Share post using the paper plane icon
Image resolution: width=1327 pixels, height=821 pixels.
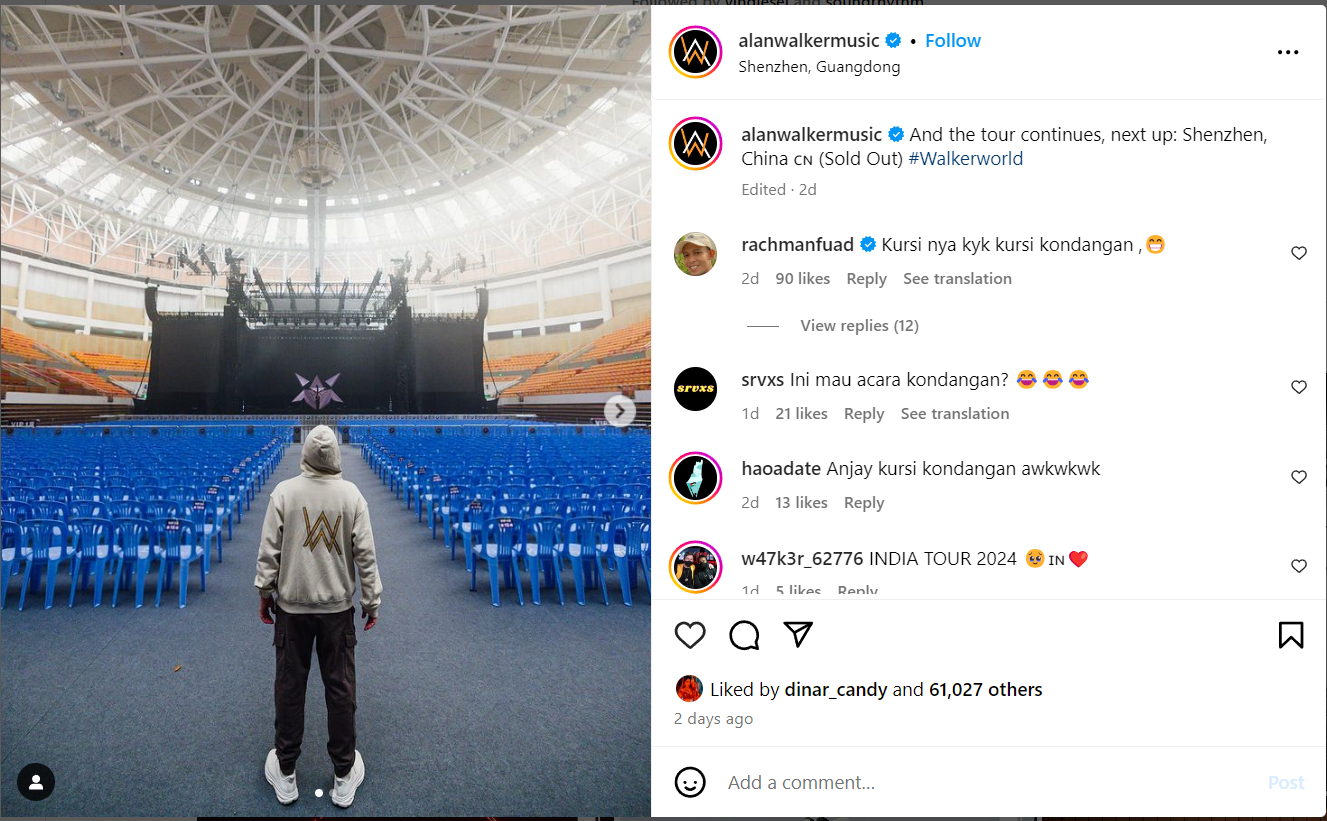[798, 634]
